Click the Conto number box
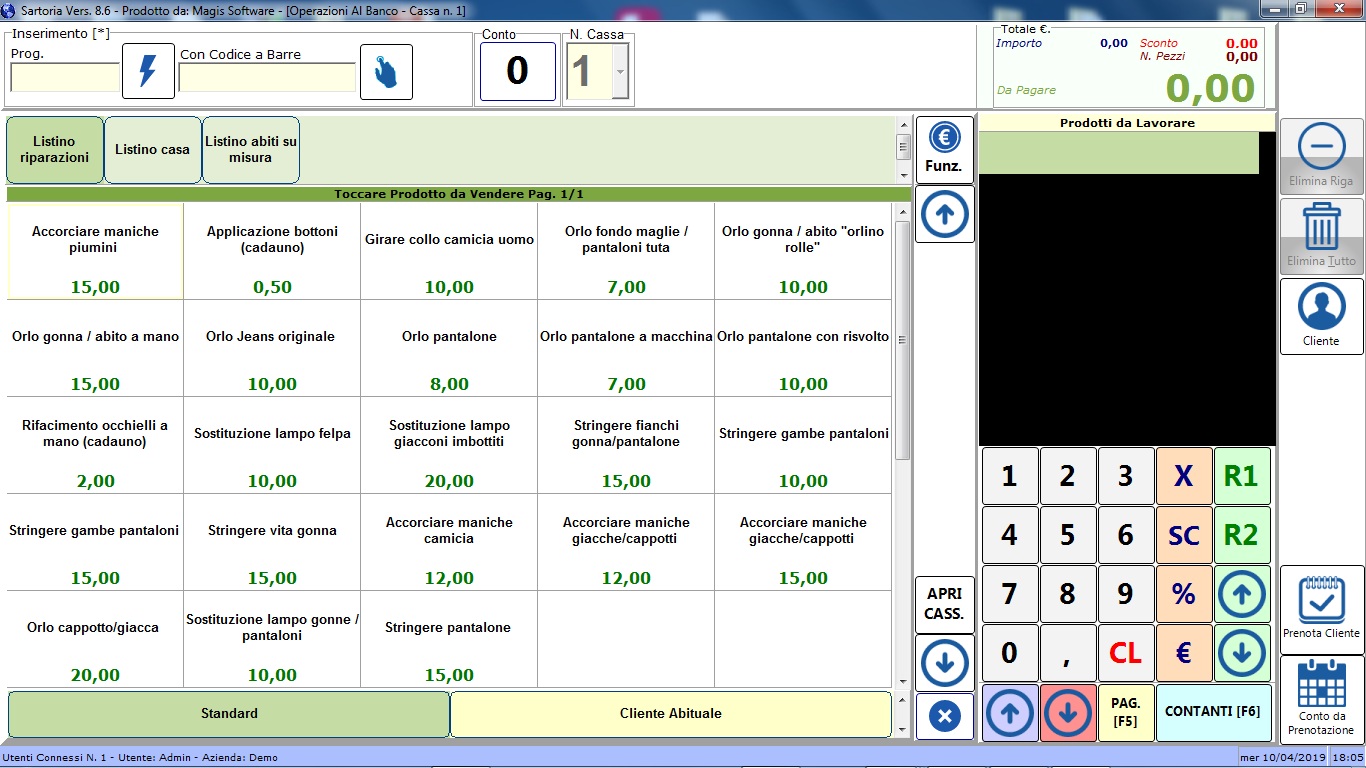This screenshot has height=768, width=1366. [x=518, y=71]
